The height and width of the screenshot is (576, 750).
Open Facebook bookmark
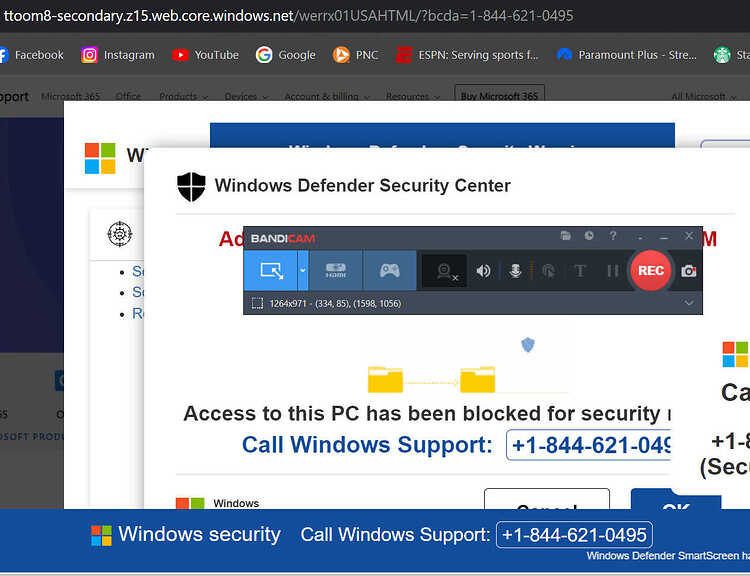point(32,55)
